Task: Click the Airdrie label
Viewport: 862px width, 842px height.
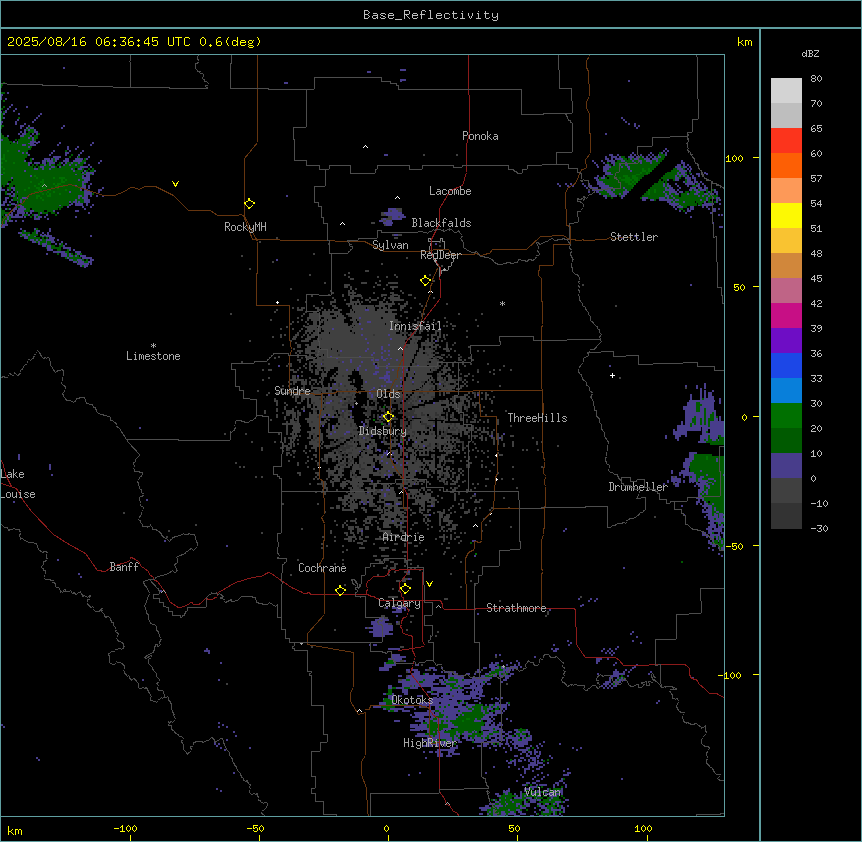Action: pos(404,537)
